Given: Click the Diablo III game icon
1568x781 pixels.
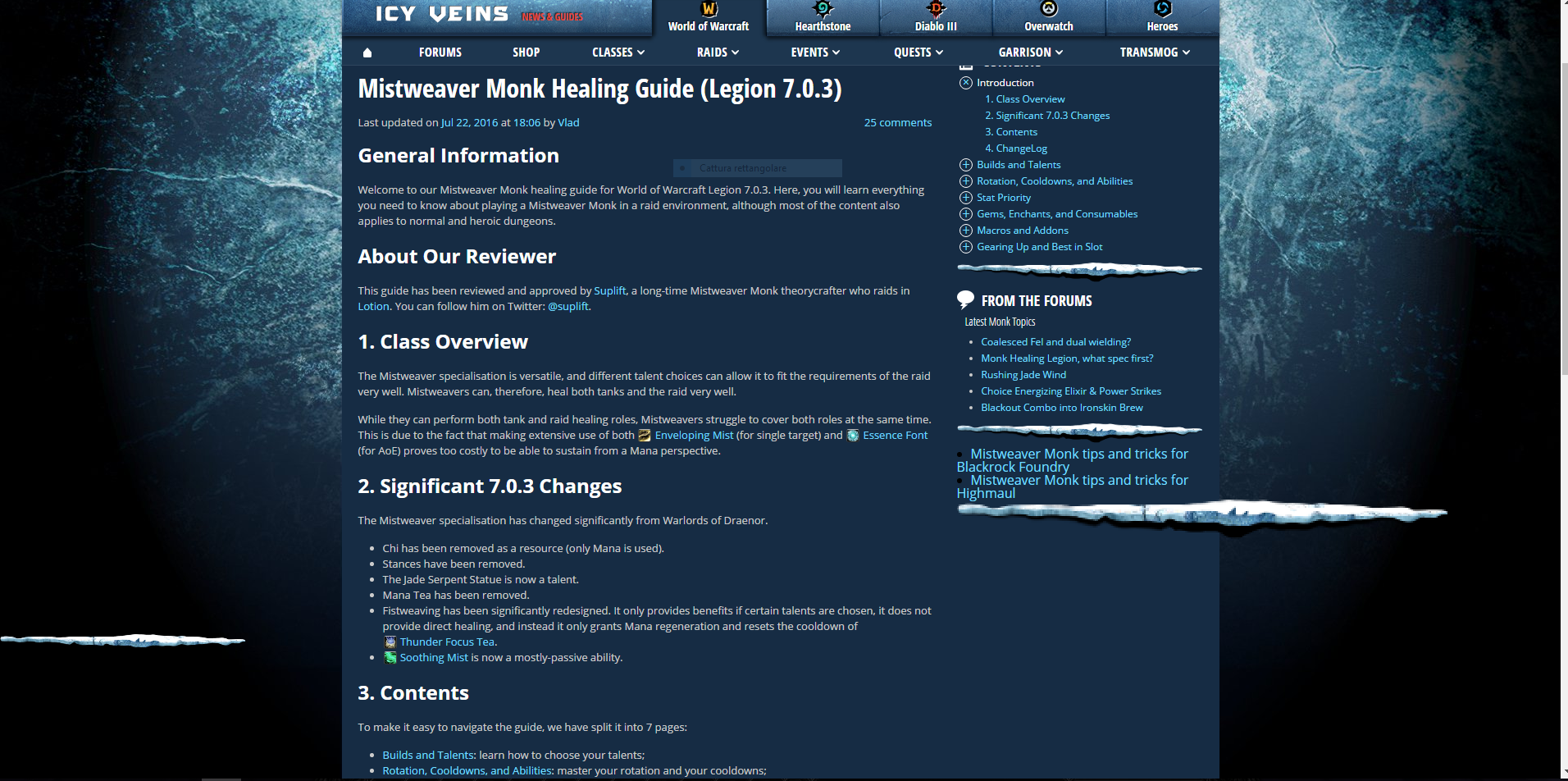Looking at the screenshot, I should click(x=936, y=10).
